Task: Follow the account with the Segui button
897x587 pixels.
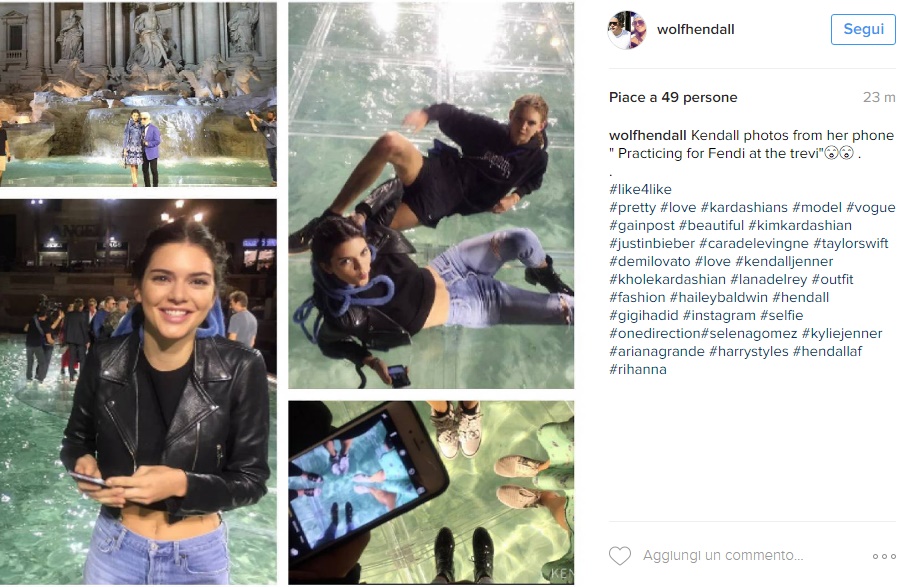Action: point(863,29)
